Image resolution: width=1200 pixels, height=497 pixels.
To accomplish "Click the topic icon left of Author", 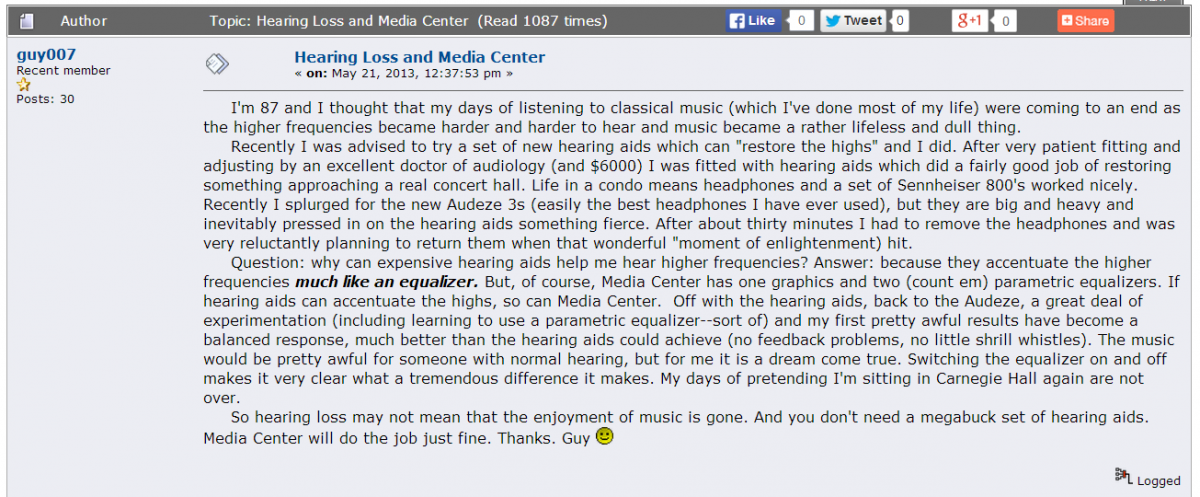I will (x=27, y=21).
